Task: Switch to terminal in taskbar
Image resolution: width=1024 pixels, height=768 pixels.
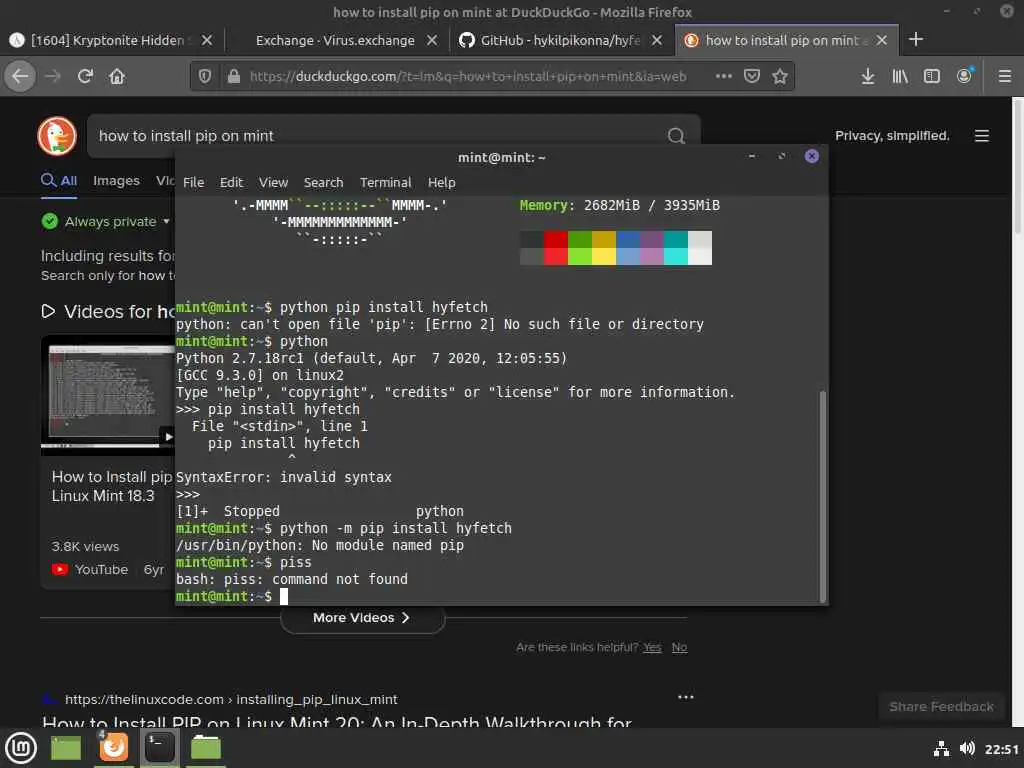Action: pos(160,748)
